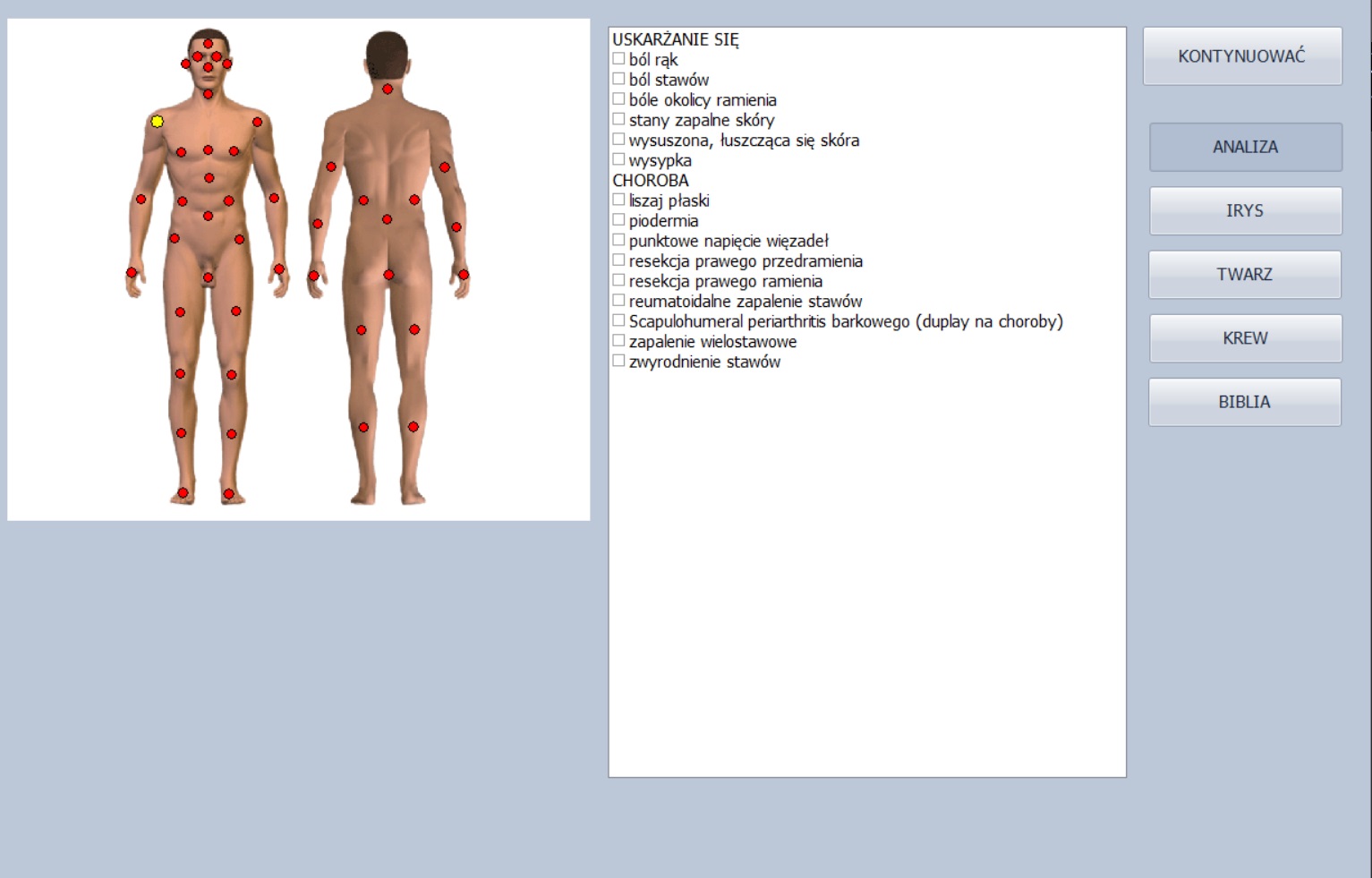Enable the 'wysypka' complaint checkbox
The image size is (1372, 878).
click(x=618, y=159)
